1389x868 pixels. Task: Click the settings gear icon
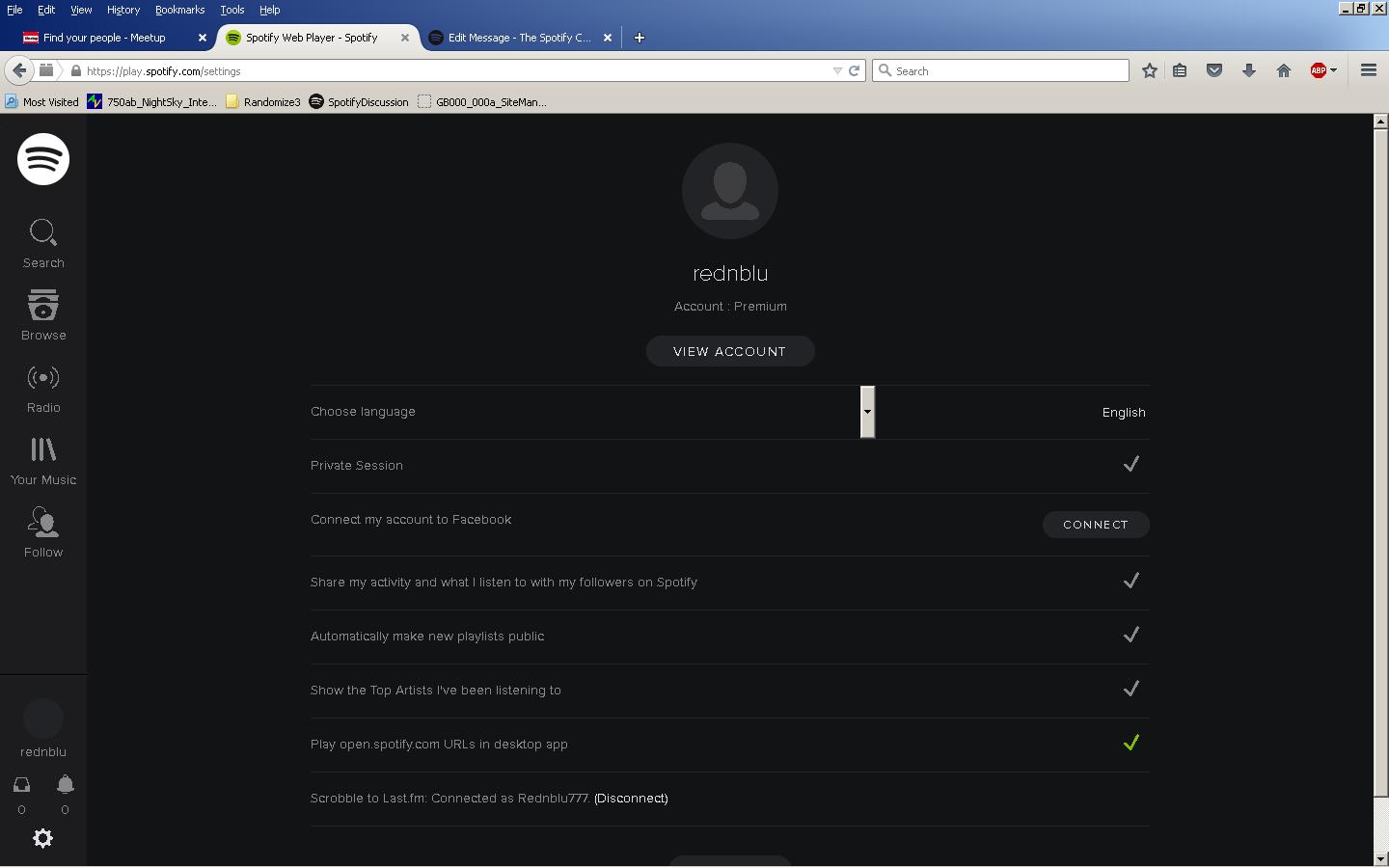point(42,838)
